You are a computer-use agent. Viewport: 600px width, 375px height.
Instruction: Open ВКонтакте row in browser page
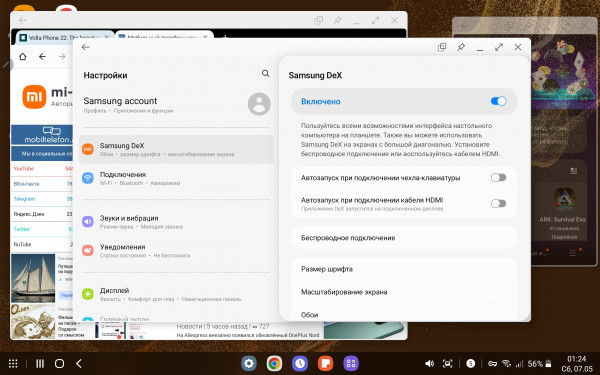pos(42,184)
